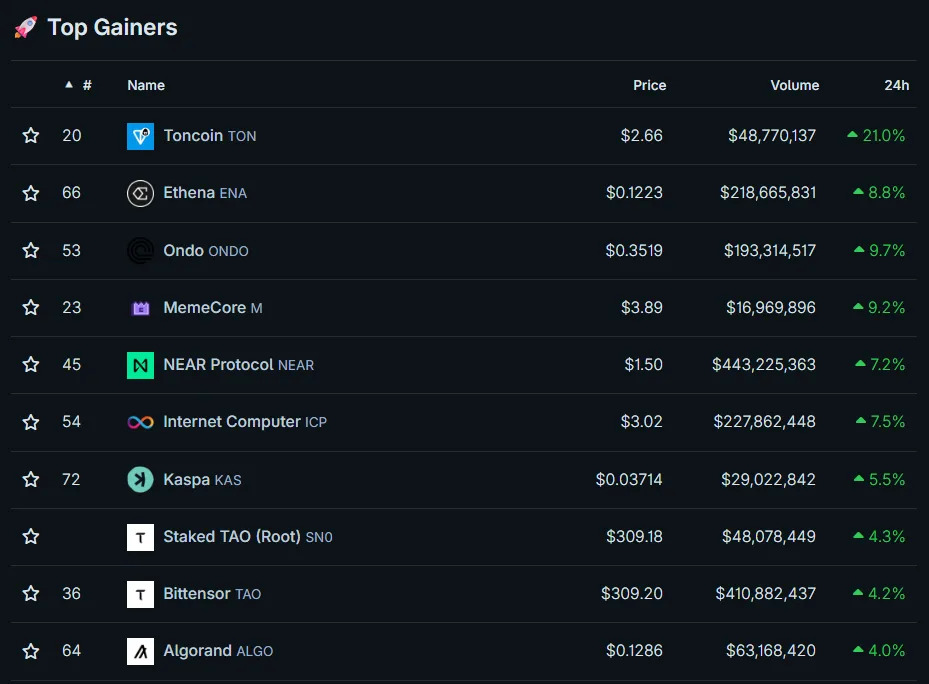Open the Bittensor TAO coin page
Viewport: 929px width, 684px height.
point(212,593)
